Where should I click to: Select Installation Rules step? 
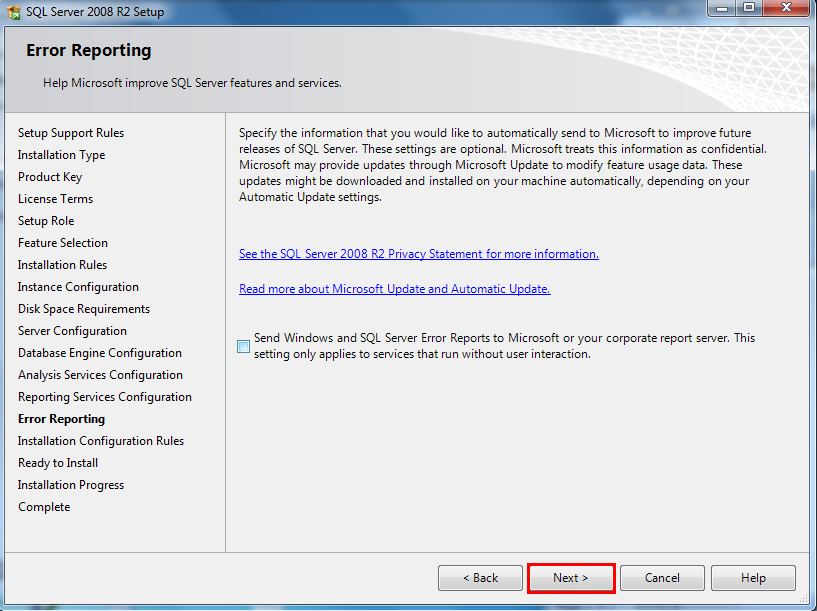coord(63,265)
